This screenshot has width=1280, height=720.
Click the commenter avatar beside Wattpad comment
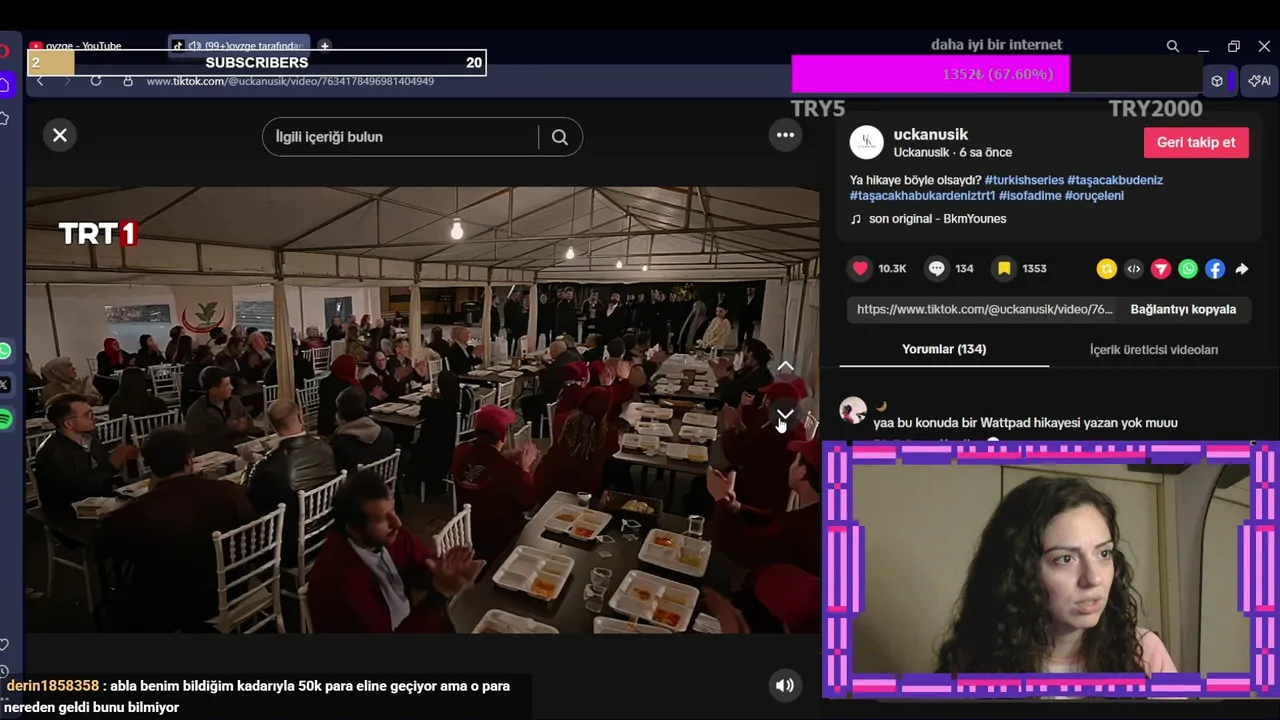coord(853,411)
